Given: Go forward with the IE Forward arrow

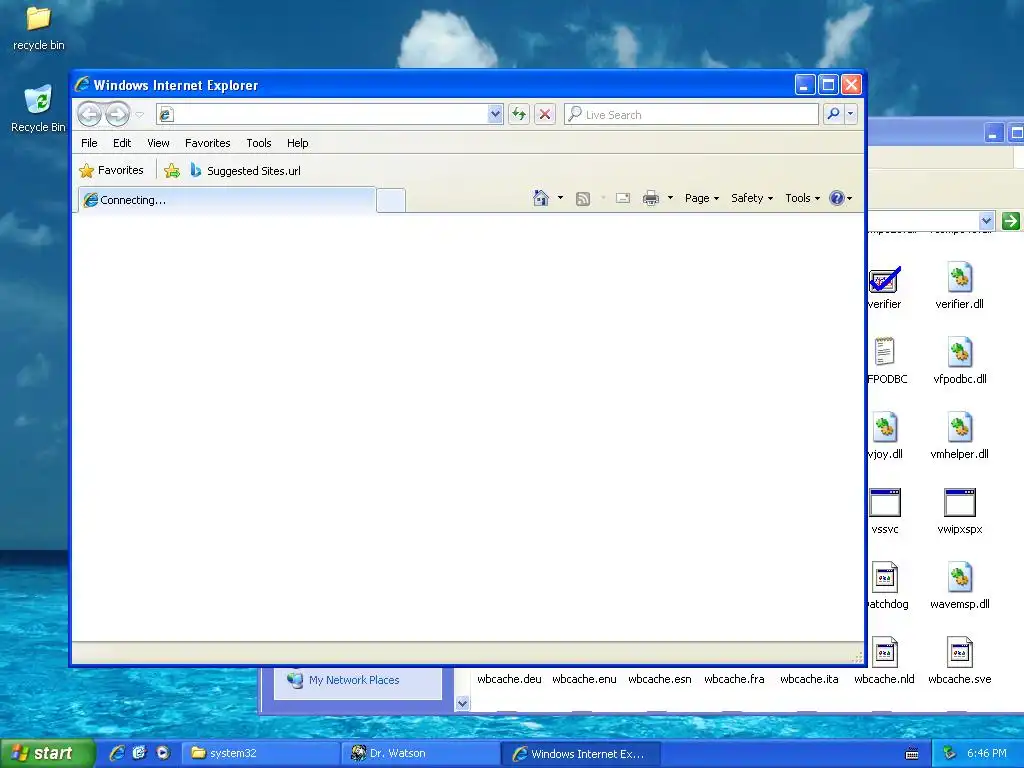Looking at the screenshot, I should pyautogui.click(x=118, y=114).
